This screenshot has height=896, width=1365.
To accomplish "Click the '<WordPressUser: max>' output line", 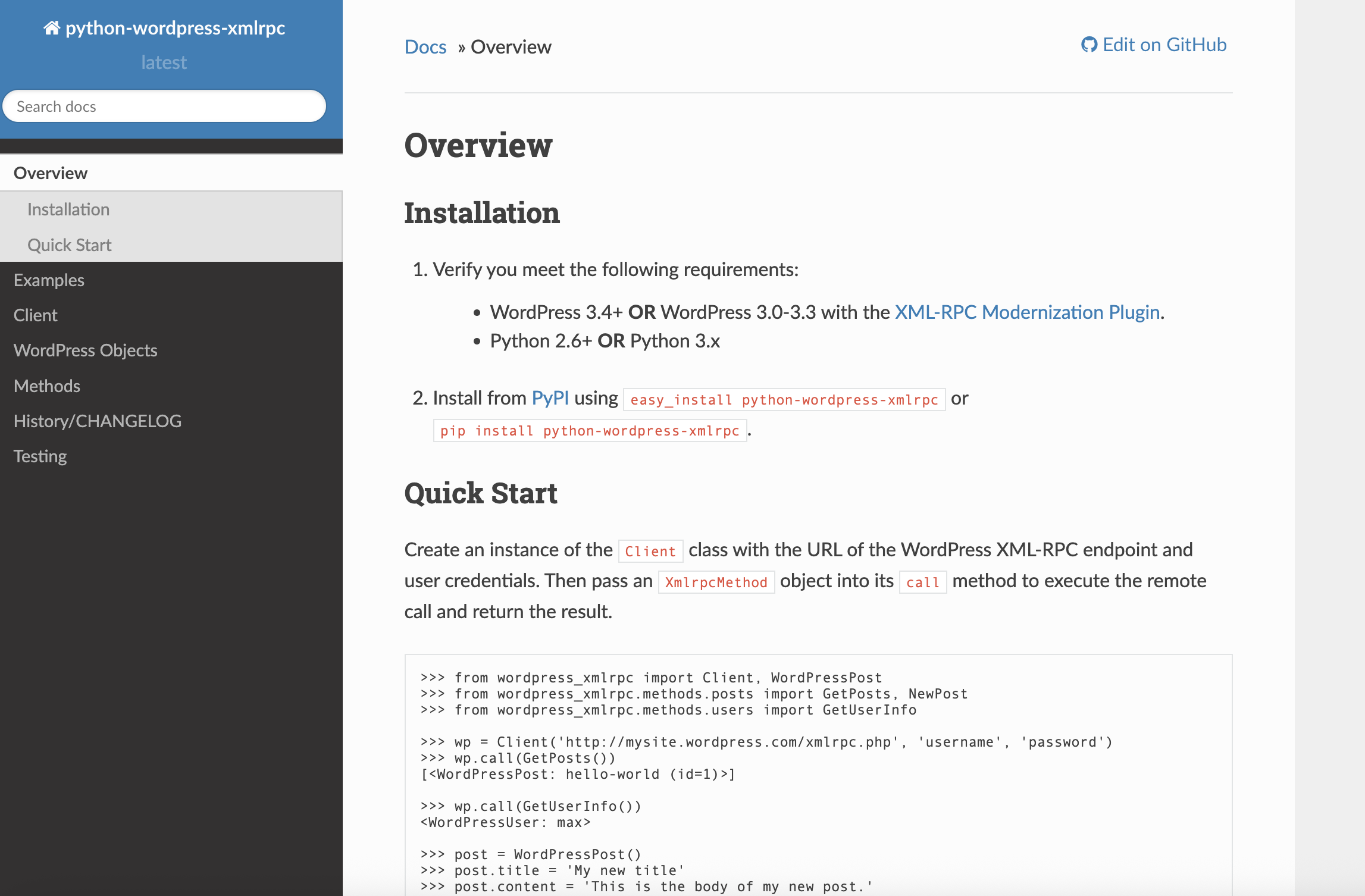I will coord(506,822).
